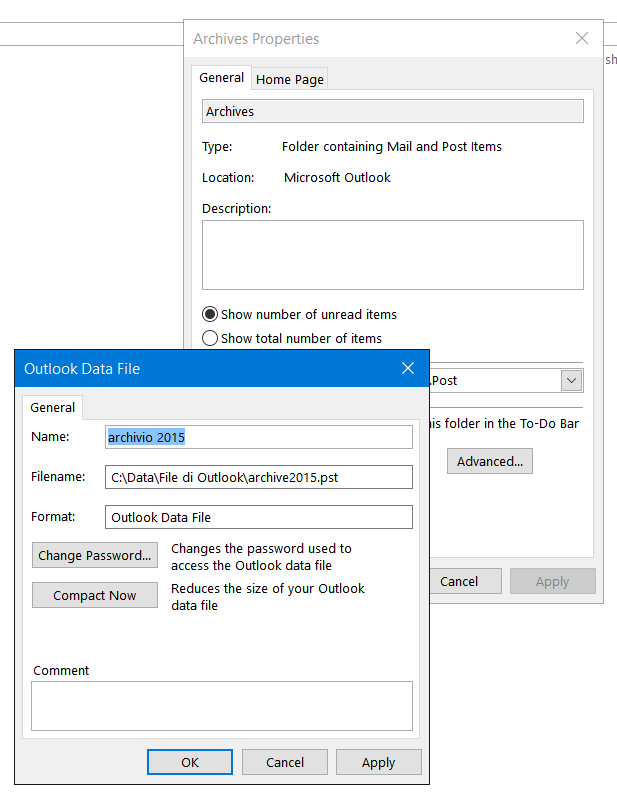Close the Outlook Data File dialog
617x796 pixels.
pos(407,368)
